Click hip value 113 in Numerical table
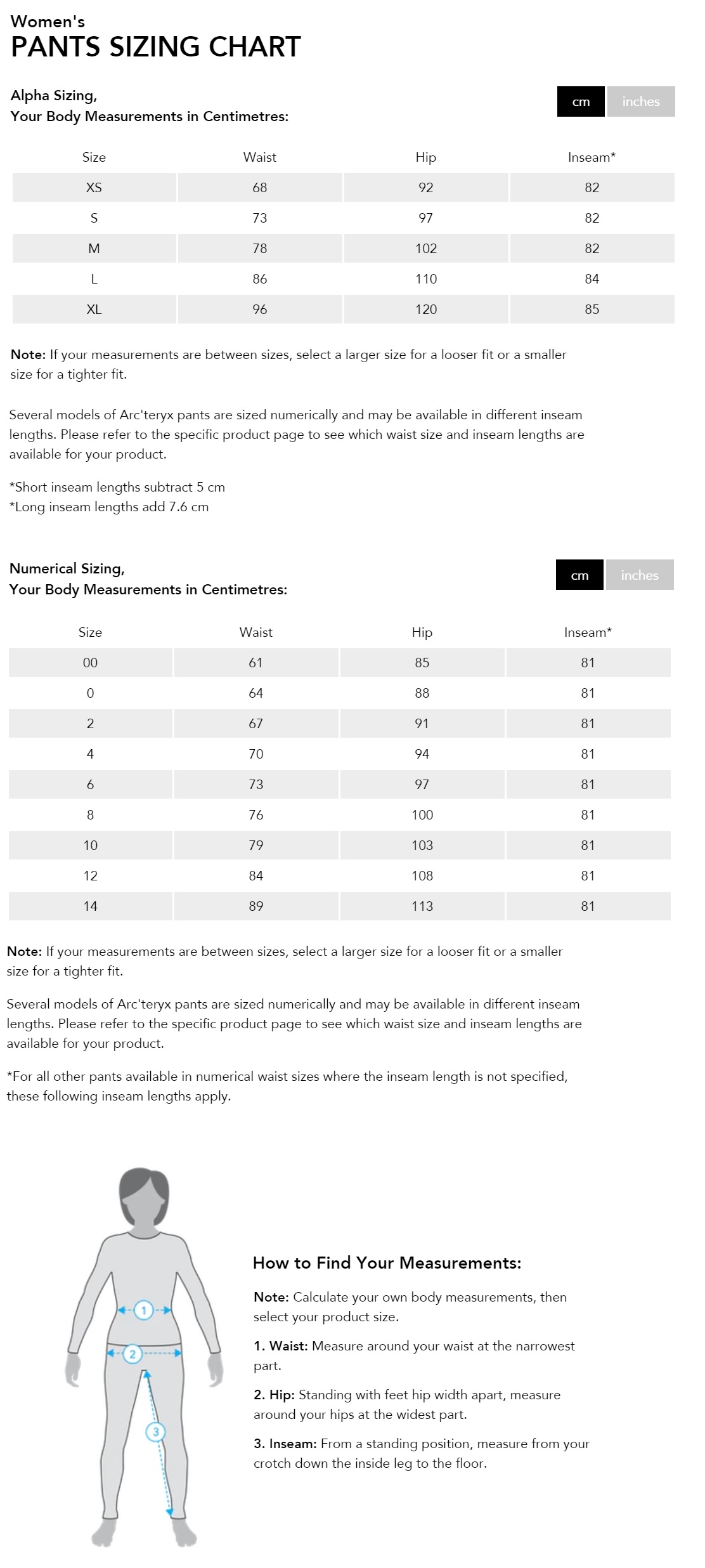The height and width of the screenshot is (1568, 705). 422,906
